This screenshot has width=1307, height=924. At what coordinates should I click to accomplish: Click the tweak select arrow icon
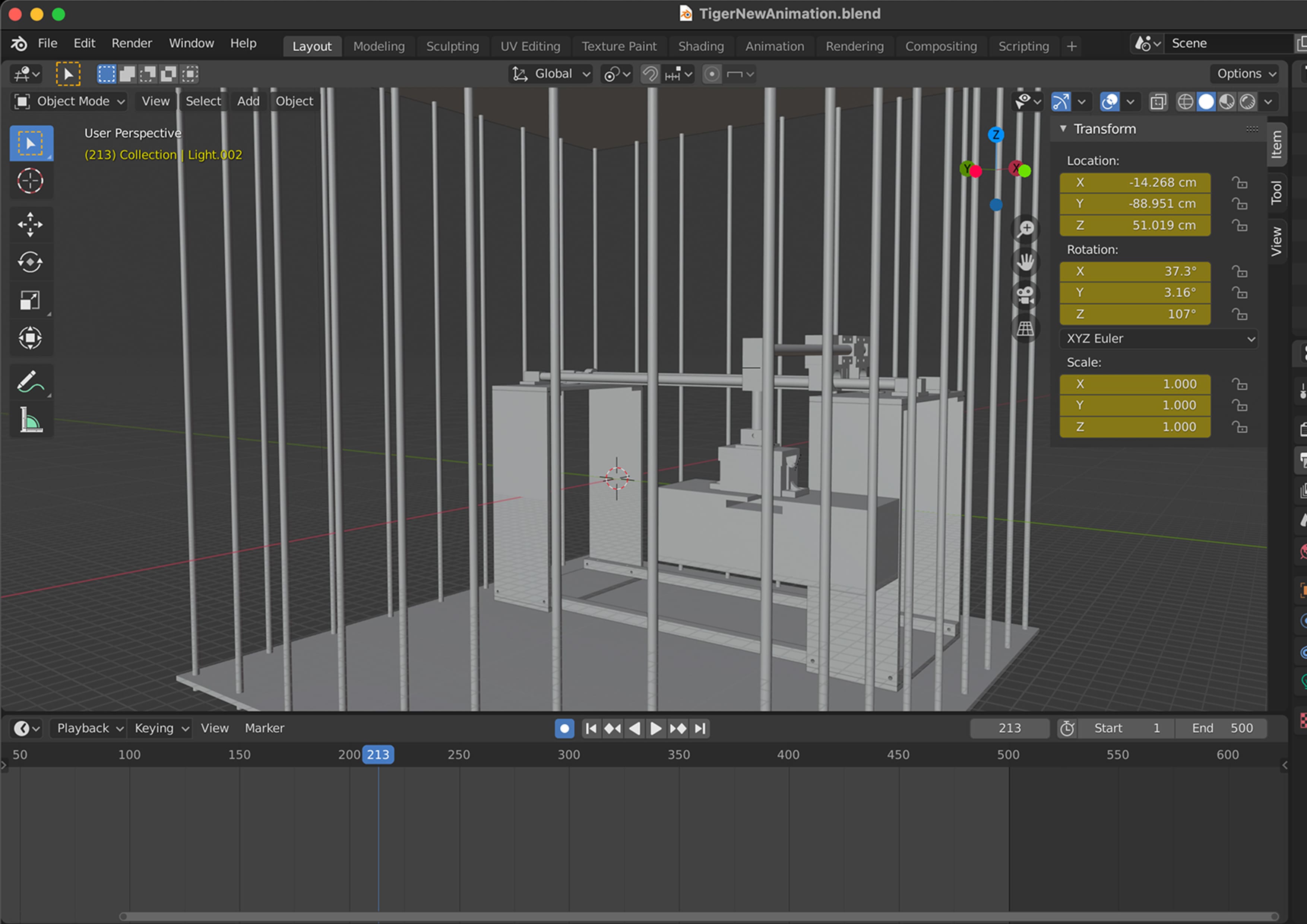pyautogui.click(x=68, y=74)
